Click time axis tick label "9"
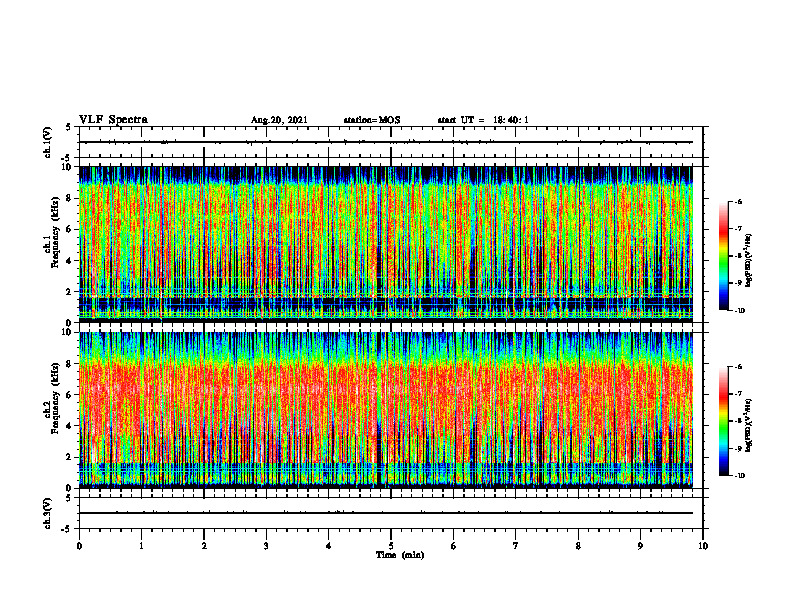Screen dimensions: 792x612 [640, 546]
